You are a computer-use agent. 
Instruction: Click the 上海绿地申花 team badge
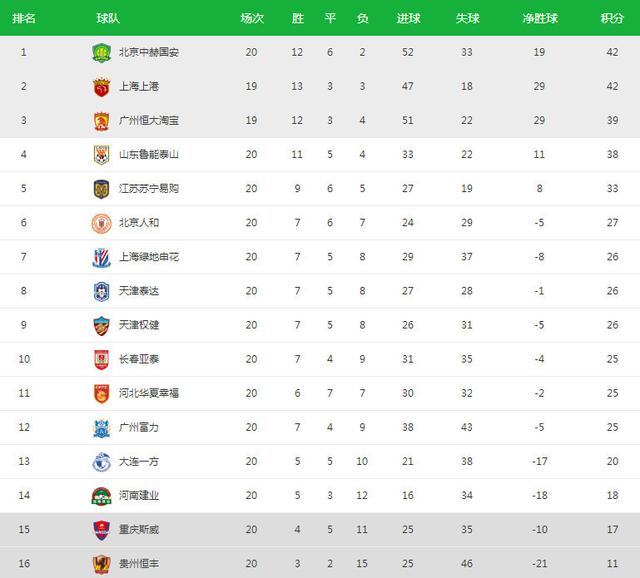[x=101, y=258]
